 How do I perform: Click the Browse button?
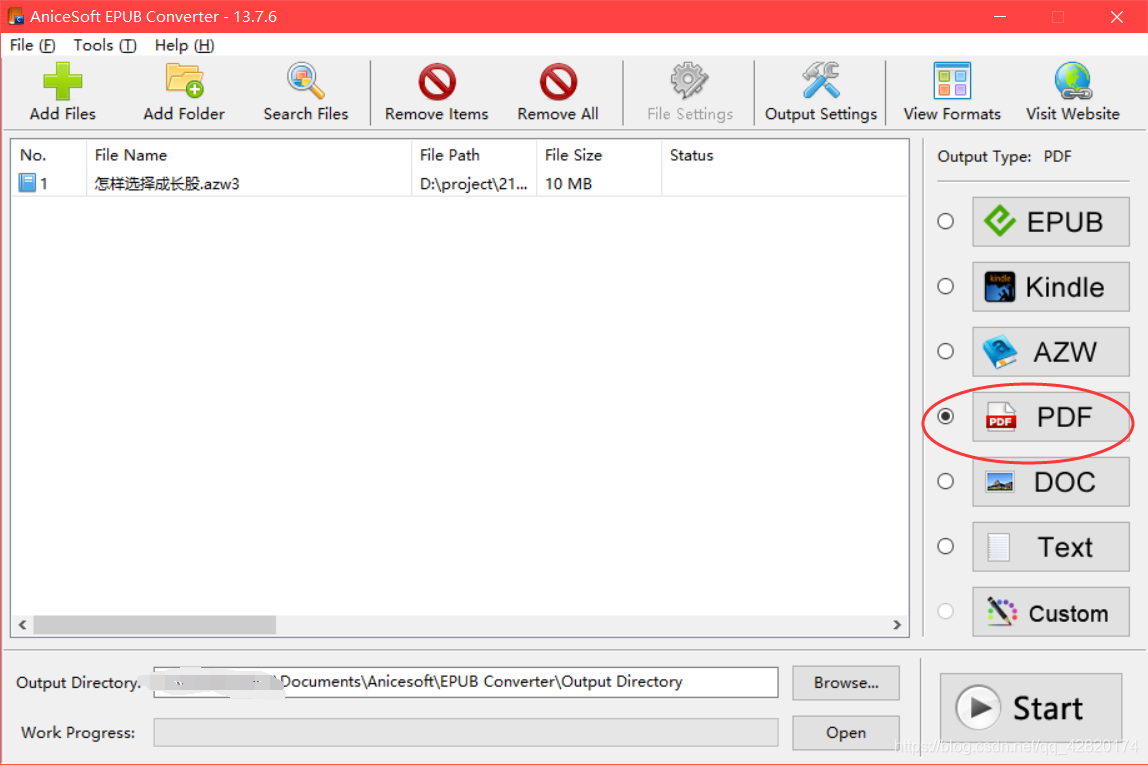click(846, 683)
